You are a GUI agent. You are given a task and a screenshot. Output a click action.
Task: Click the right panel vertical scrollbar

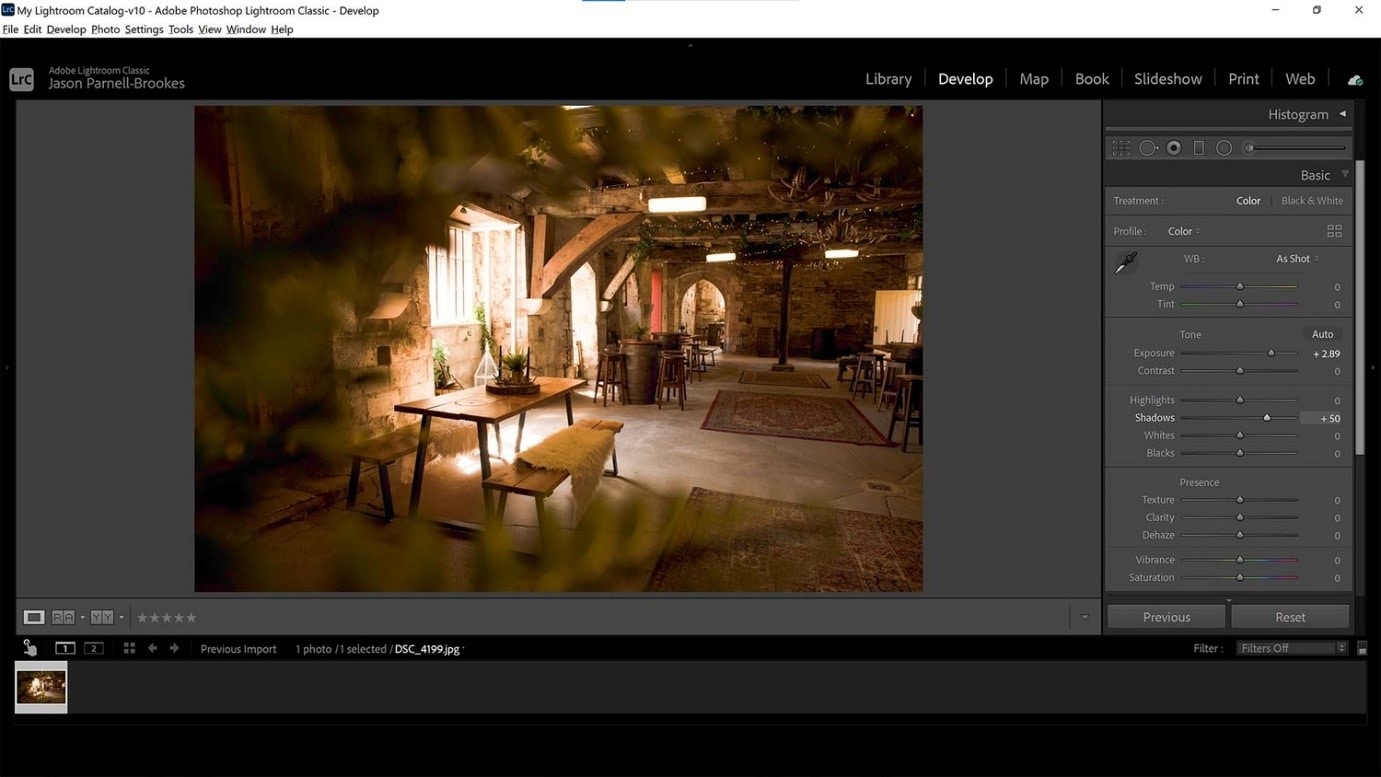click(x=1359, y=308)
